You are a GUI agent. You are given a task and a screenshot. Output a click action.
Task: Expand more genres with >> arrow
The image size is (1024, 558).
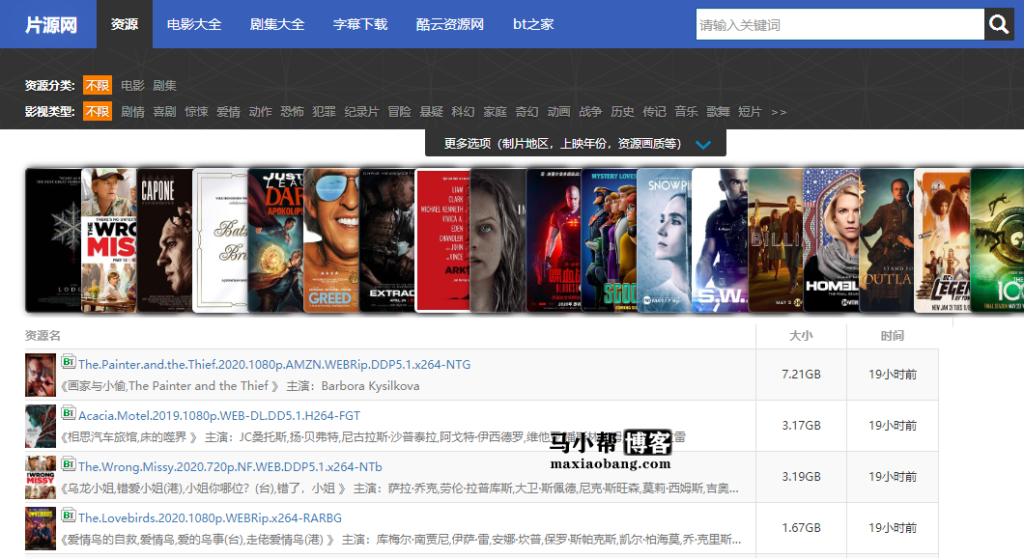pyautogui.click(x=778, y=112)
